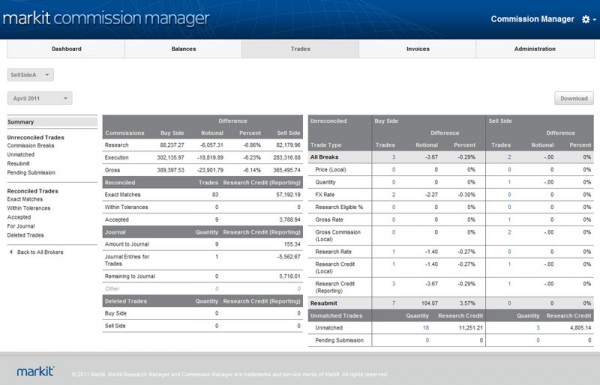Click Buy Side row under Deleted Trades

pyautogui.click(x=202, y=313)
